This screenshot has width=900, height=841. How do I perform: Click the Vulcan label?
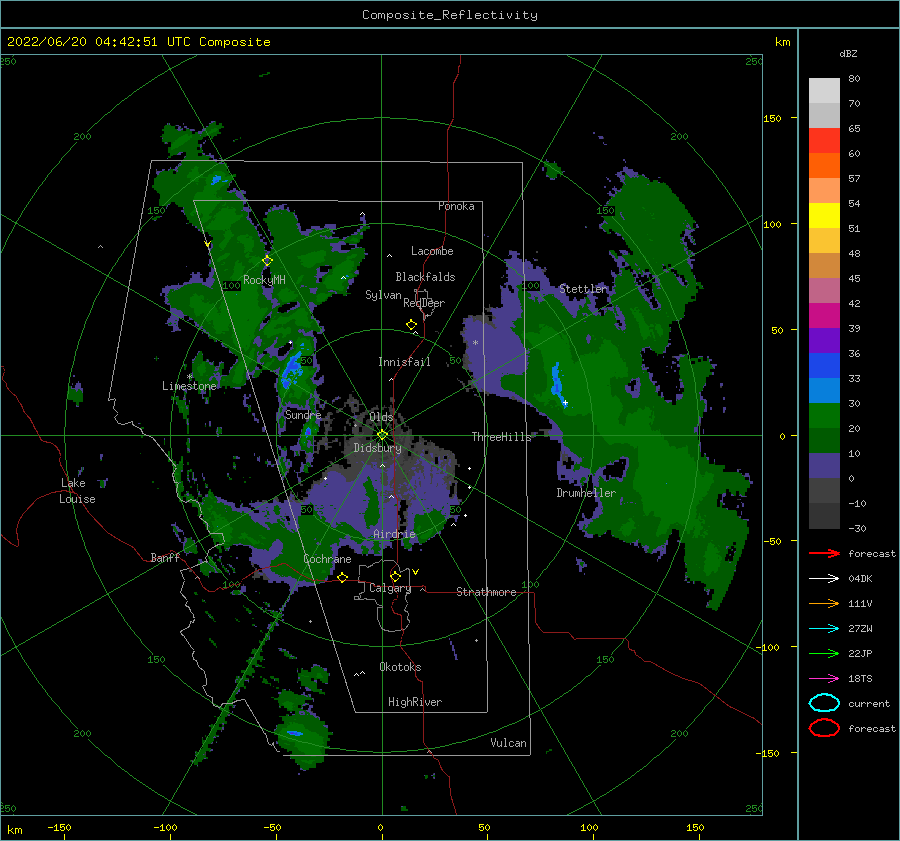508,743
